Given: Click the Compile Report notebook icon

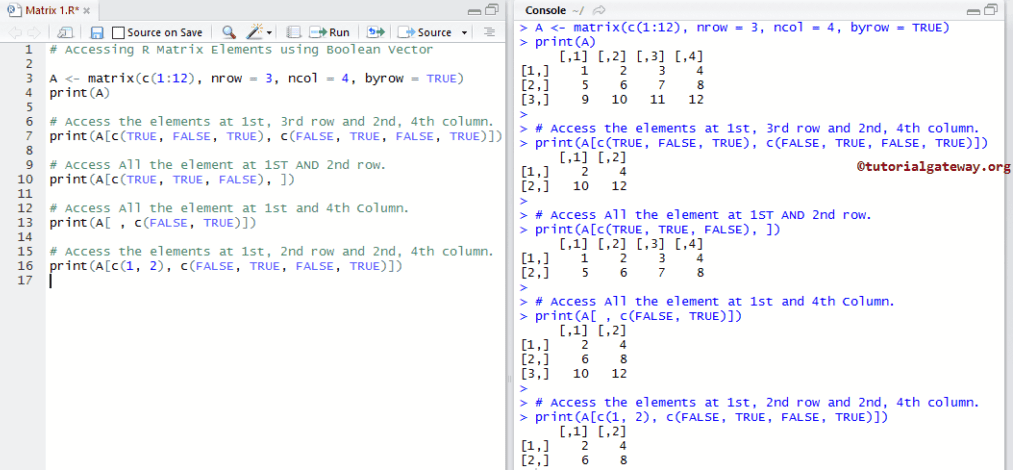Looking at the screenshot, I should tap(294, 32).
